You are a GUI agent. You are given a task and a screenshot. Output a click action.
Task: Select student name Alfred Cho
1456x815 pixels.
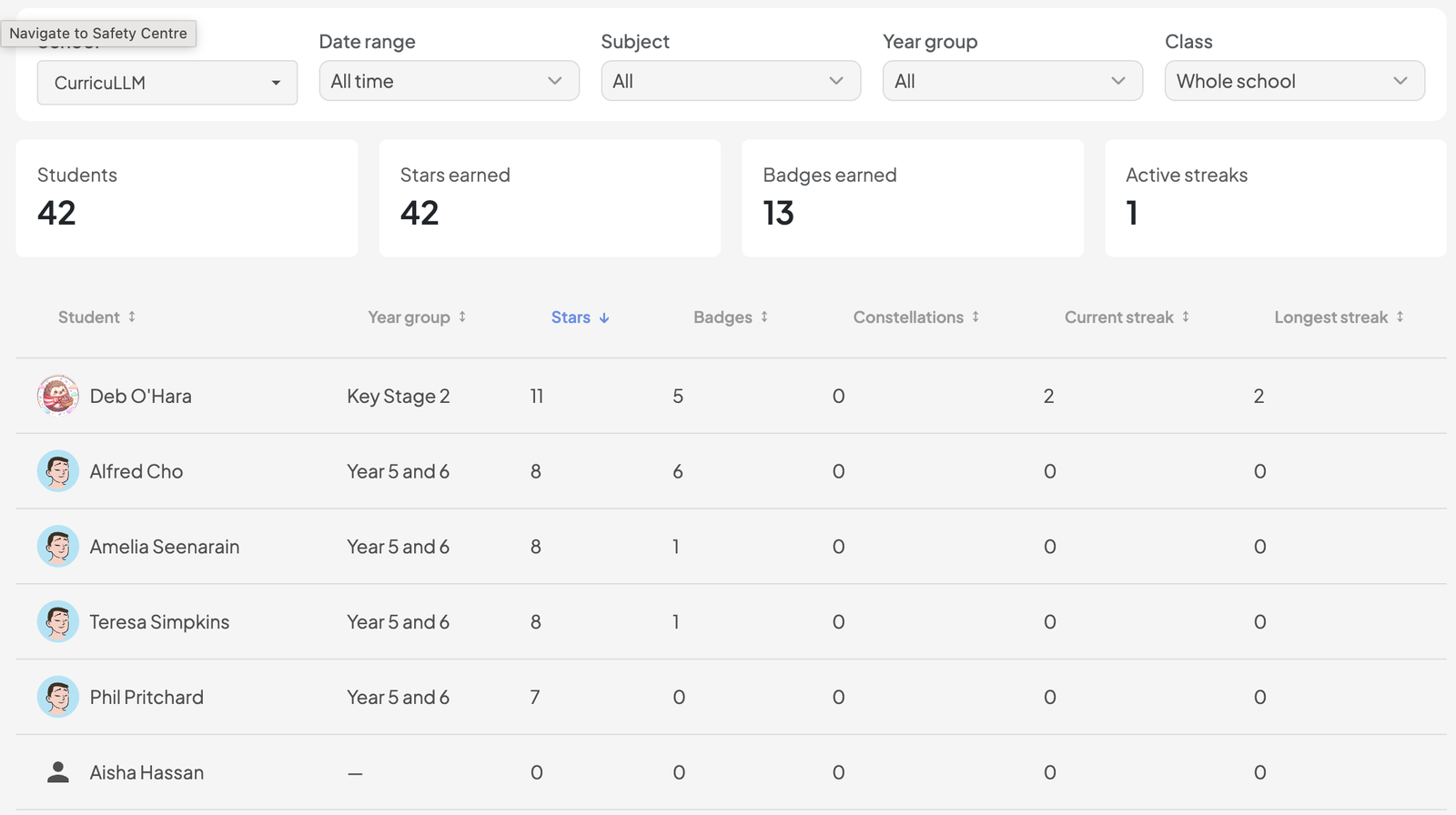click(136, 472)
